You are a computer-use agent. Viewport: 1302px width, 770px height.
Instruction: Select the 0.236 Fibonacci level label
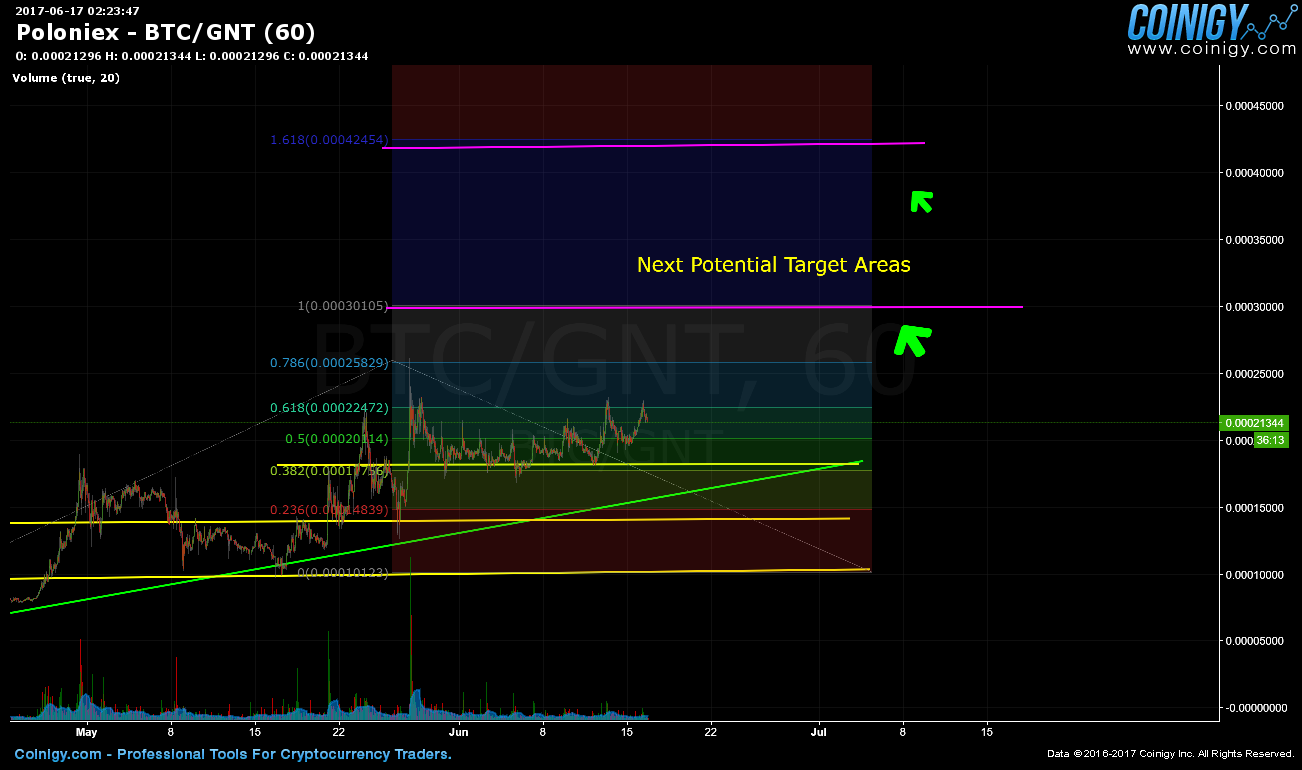click(329, 510)
